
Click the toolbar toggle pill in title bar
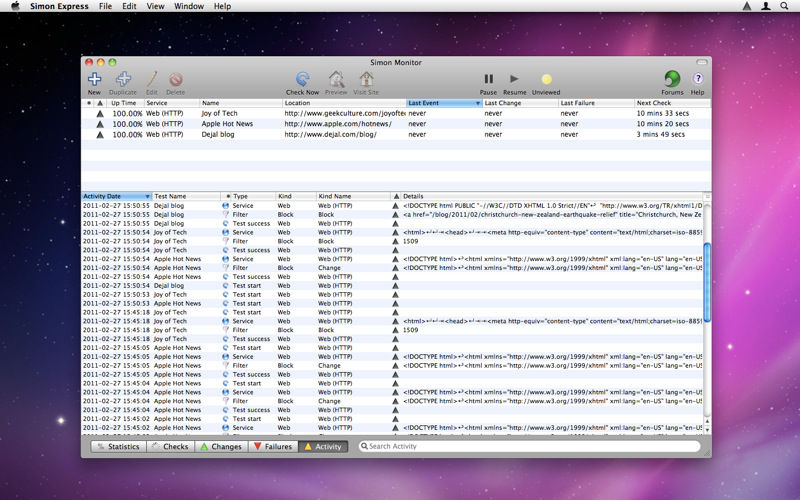702,62
